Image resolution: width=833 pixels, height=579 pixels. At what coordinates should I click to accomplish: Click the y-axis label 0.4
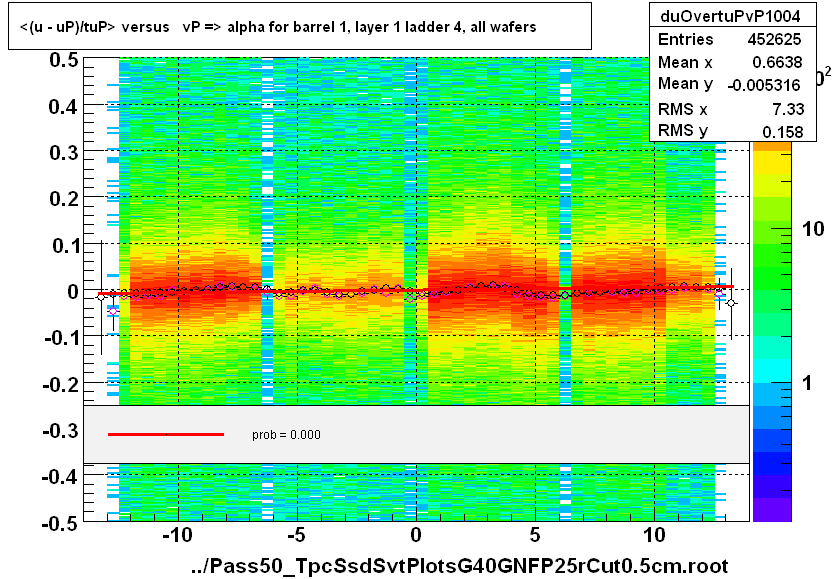click(64, 107)
